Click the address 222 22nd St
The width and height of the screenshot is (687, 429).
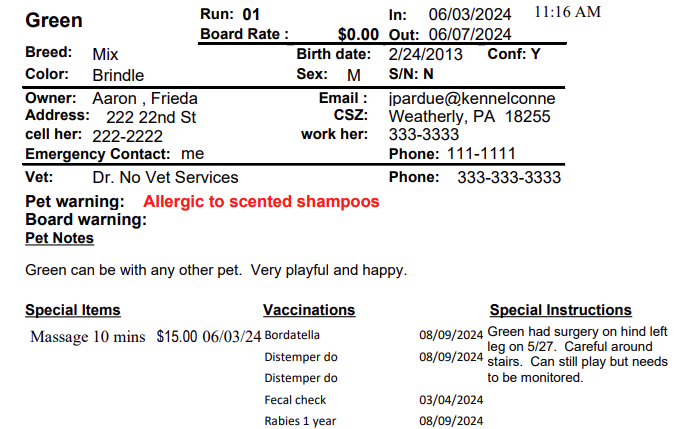point(151,117)
